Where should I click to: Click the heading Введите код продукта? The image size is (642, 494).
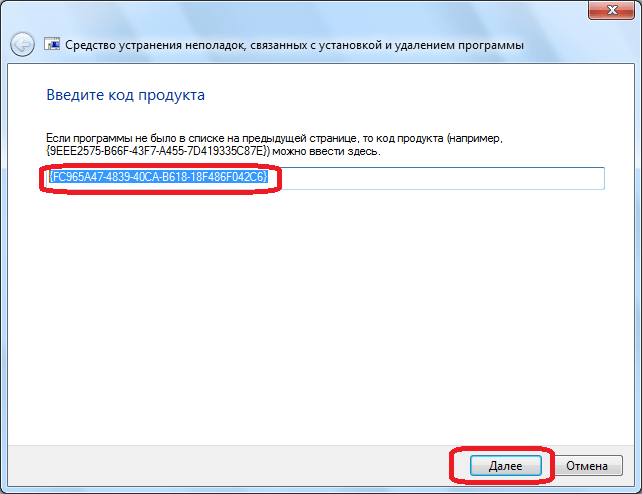click(125, 95)
